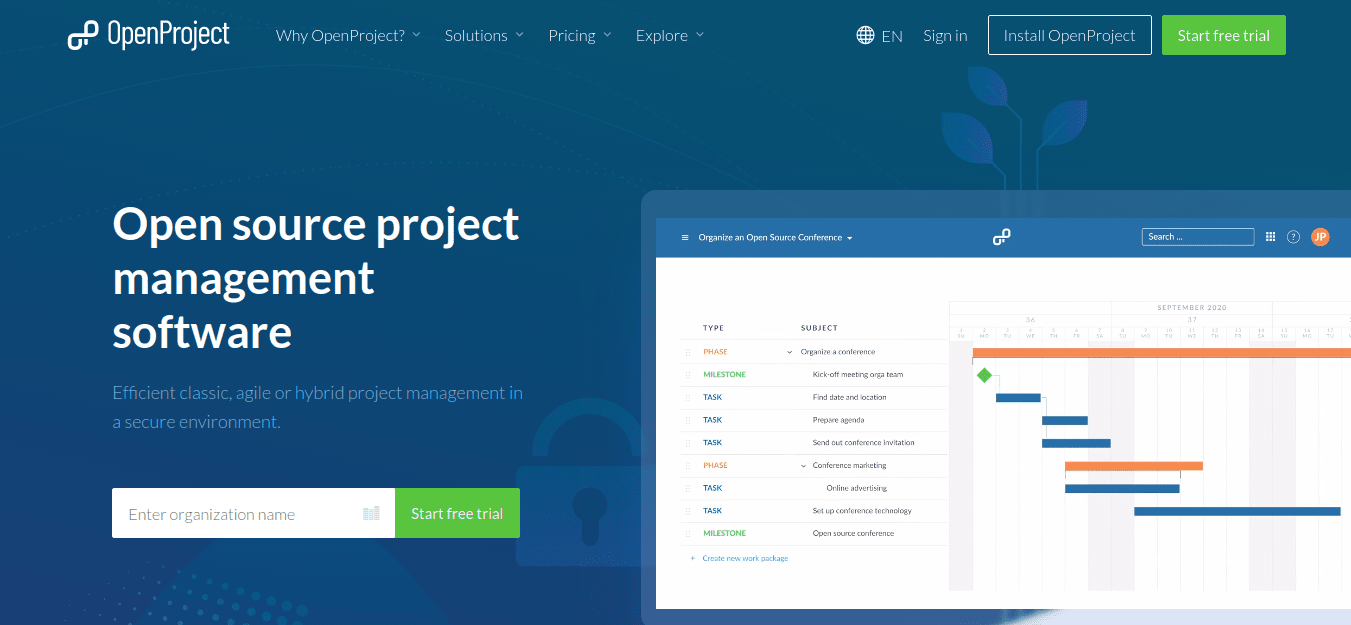Click the SEPTEMBER 2020 timeline header
Viewport: 1351px width, 625px height.
1192,308
